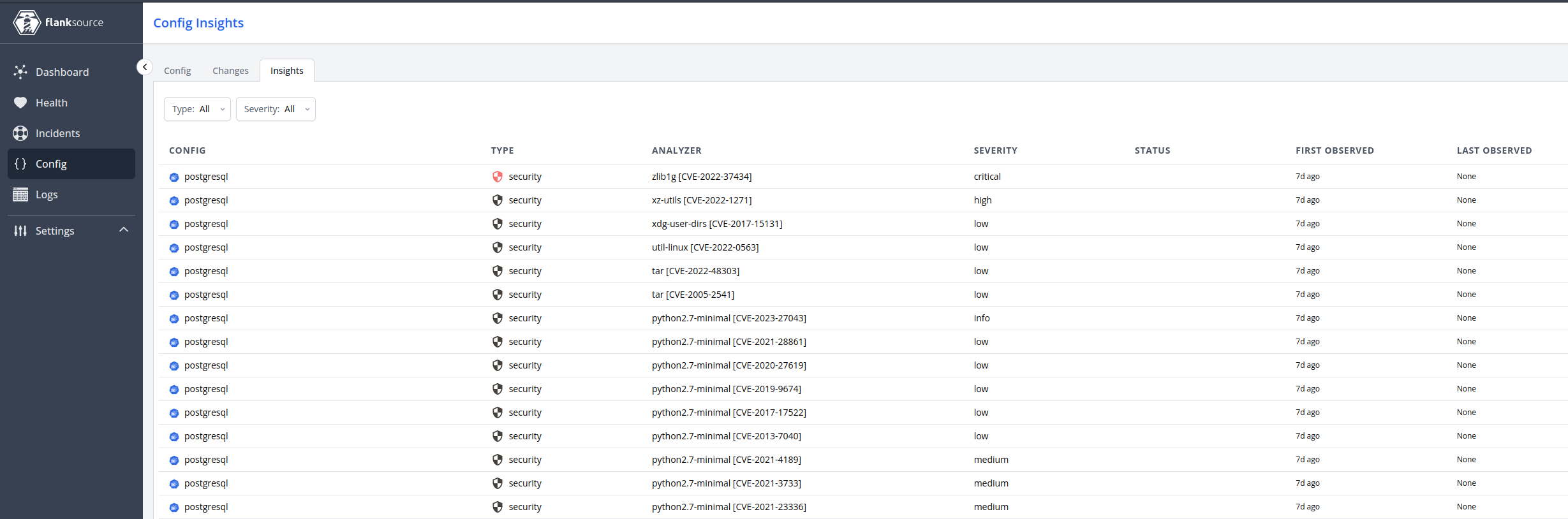Viewport: 1568px width, 519px height.
Task: Click the Config Insights page title
Action: 198,23
